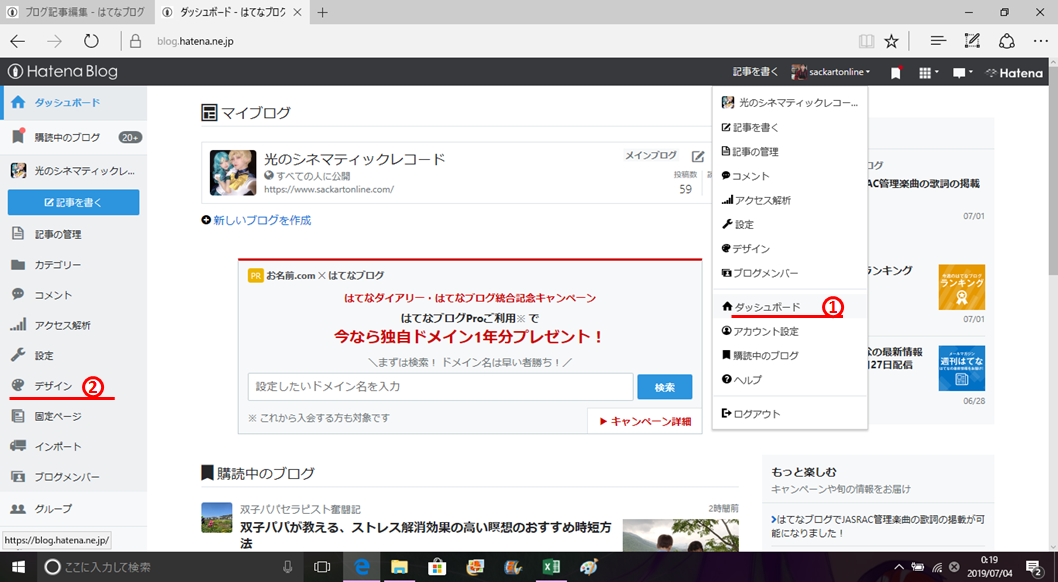
Task: Open a new browser tab
Action: pos(323,12)
